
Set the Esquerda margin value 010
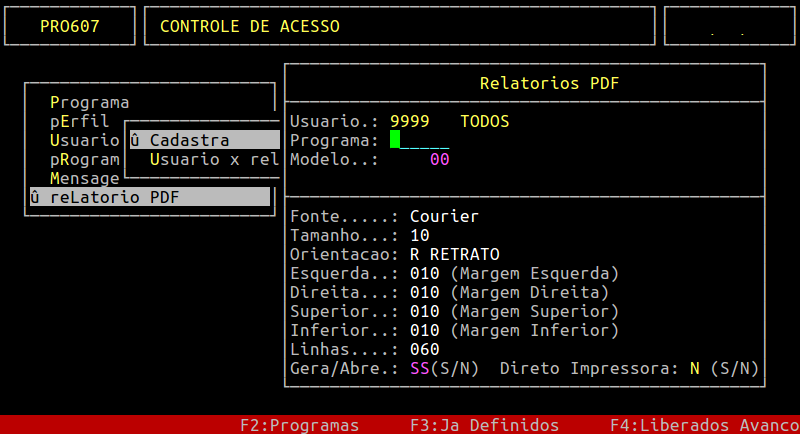click(x=425, y=273)
